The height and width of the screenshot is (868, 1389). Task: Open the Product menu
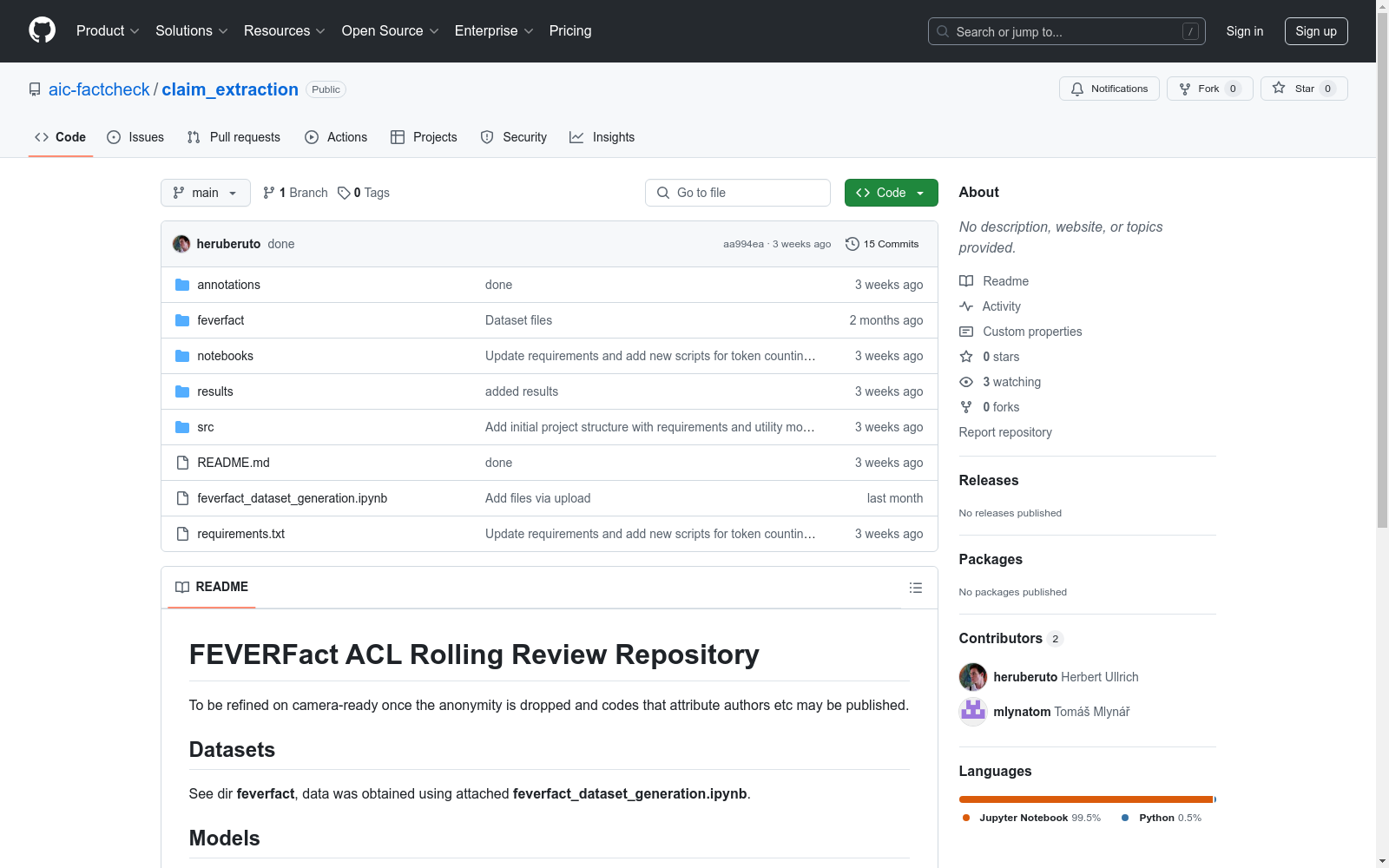pyautogui.click(x=108, y=31)
